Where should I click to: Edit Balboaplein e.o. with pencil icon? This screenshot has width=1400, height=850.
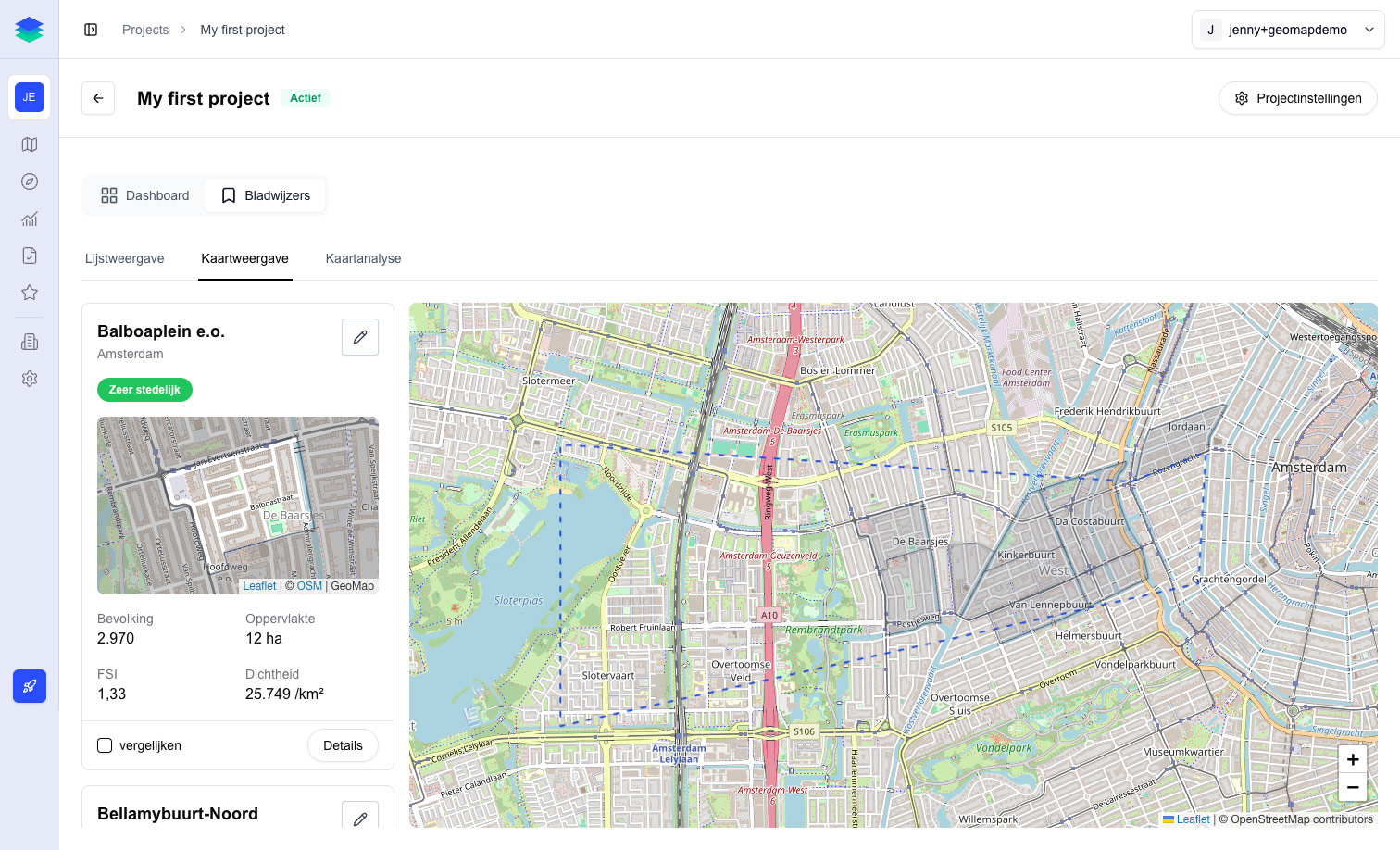(x=360, y=337)
